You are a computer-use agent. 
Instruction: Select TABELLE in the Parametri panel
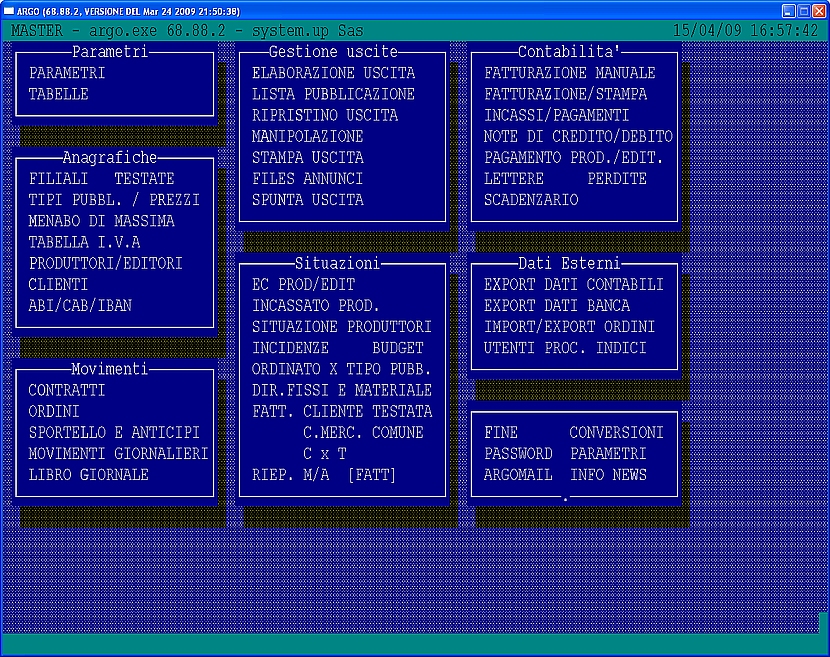point(58,94)
